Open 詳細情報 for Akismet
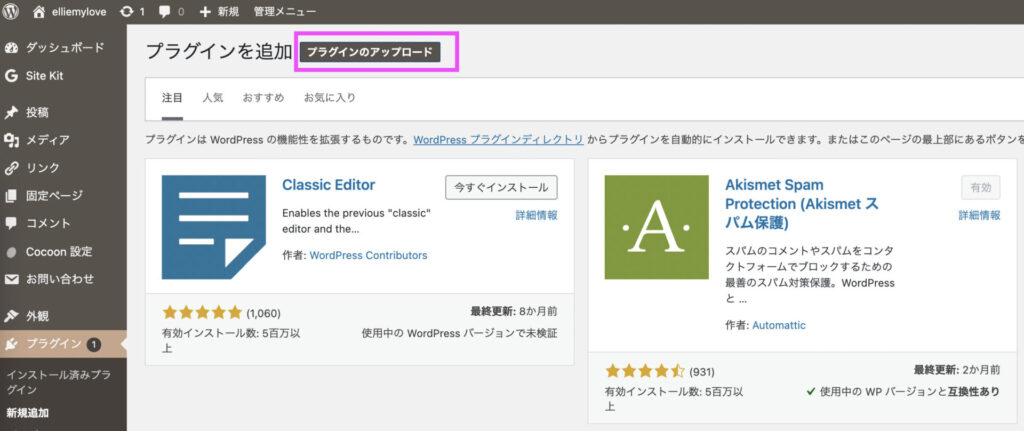1024x431 pixels. pos(979,216)
